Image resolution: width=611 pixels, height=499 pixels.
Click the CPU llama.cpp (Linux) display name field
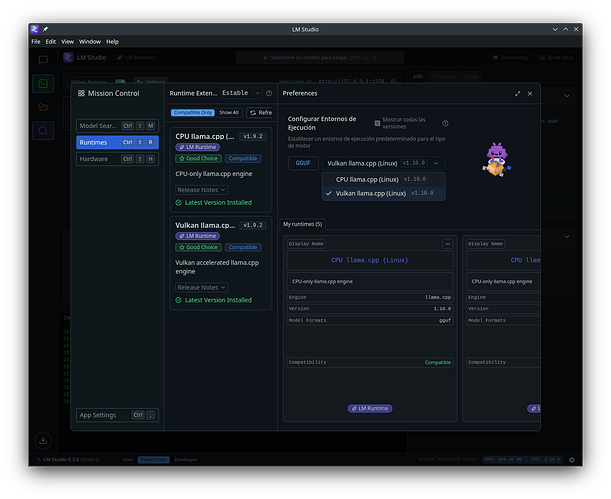370,260
